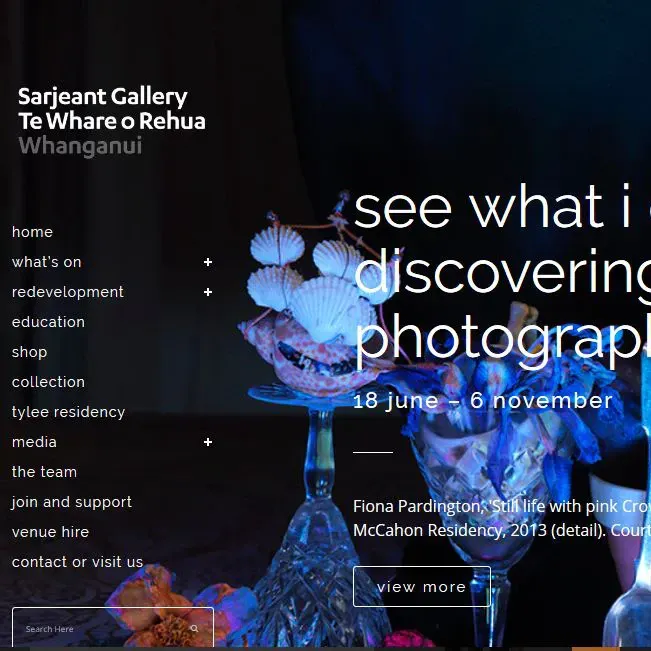
Task: Click into the Search Here field
Action: pyautogui.click(x=104, y=629)
